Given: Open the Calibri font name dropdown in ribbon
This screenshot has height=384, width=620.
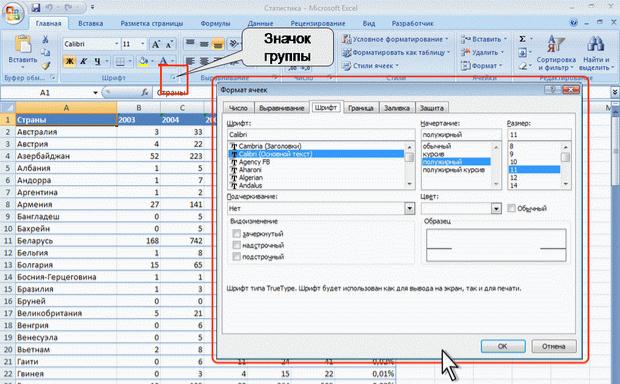Looking at the screenshot, I should 117,44.
